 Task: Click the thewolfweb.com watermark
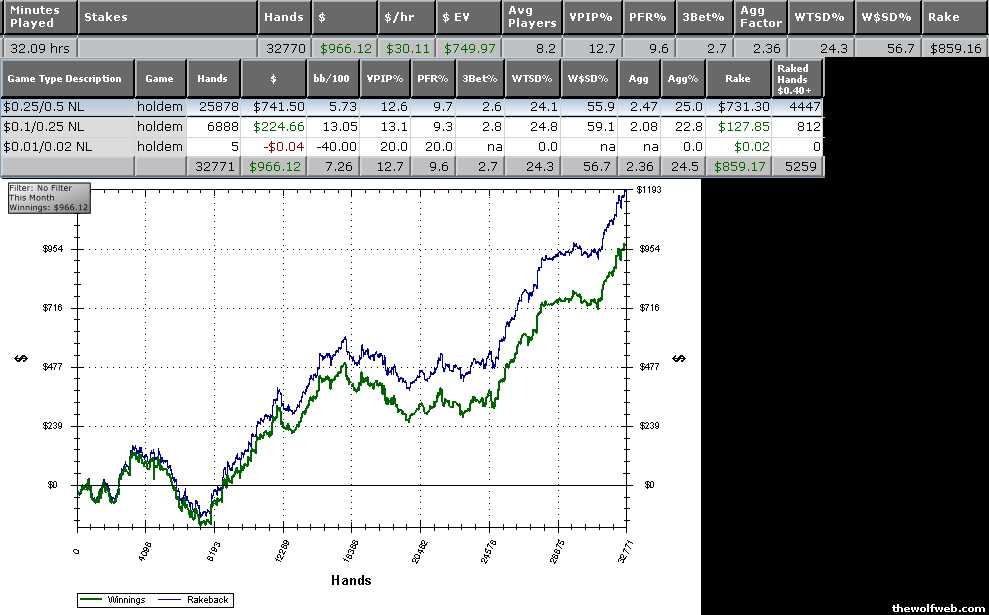pos(937,607)
